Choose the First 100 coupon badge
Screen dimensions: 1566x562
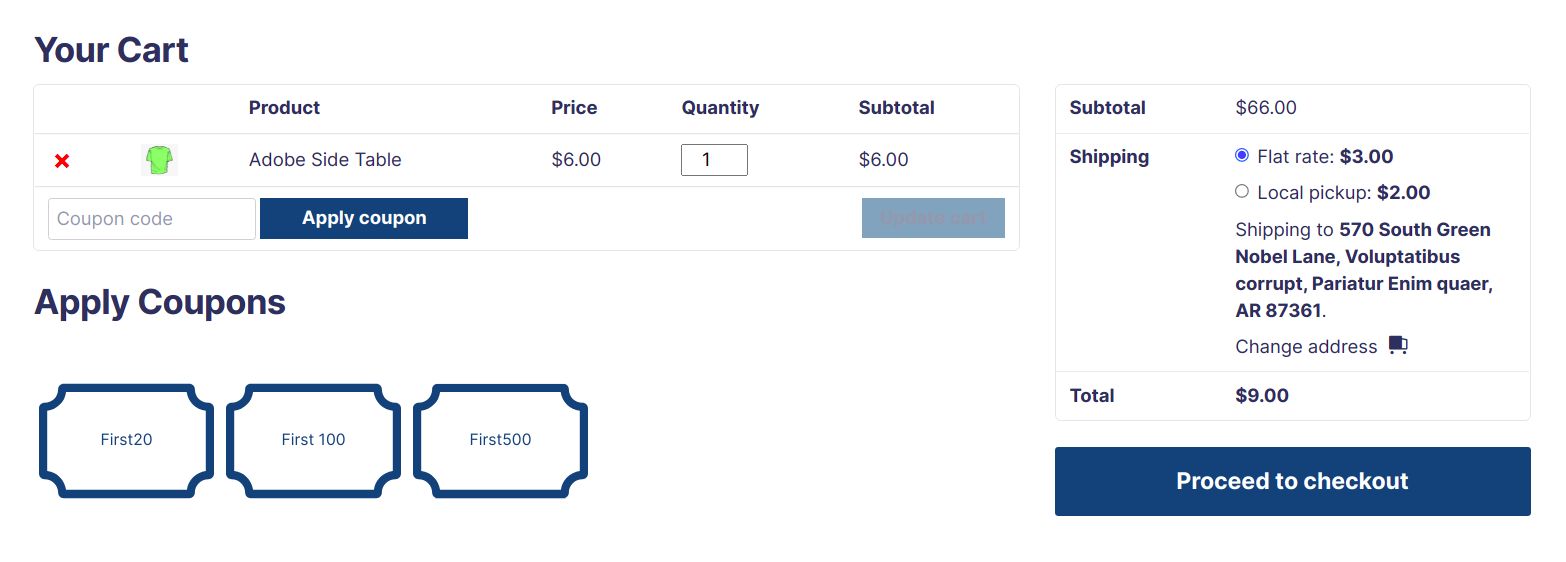click(x=313, y=440)
